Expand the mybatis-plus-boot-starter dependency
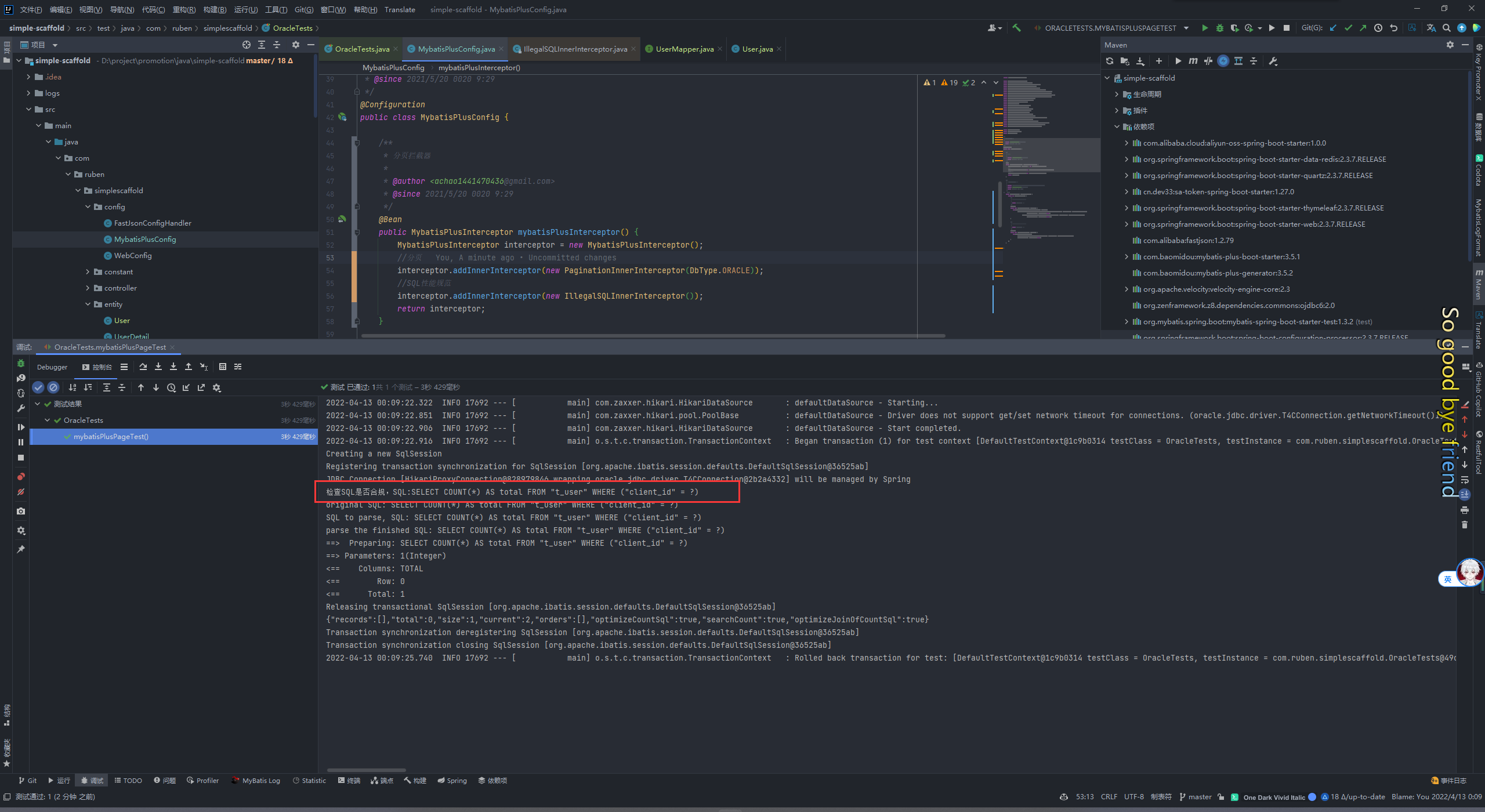1485x812 pixels. click(1126, 256)
